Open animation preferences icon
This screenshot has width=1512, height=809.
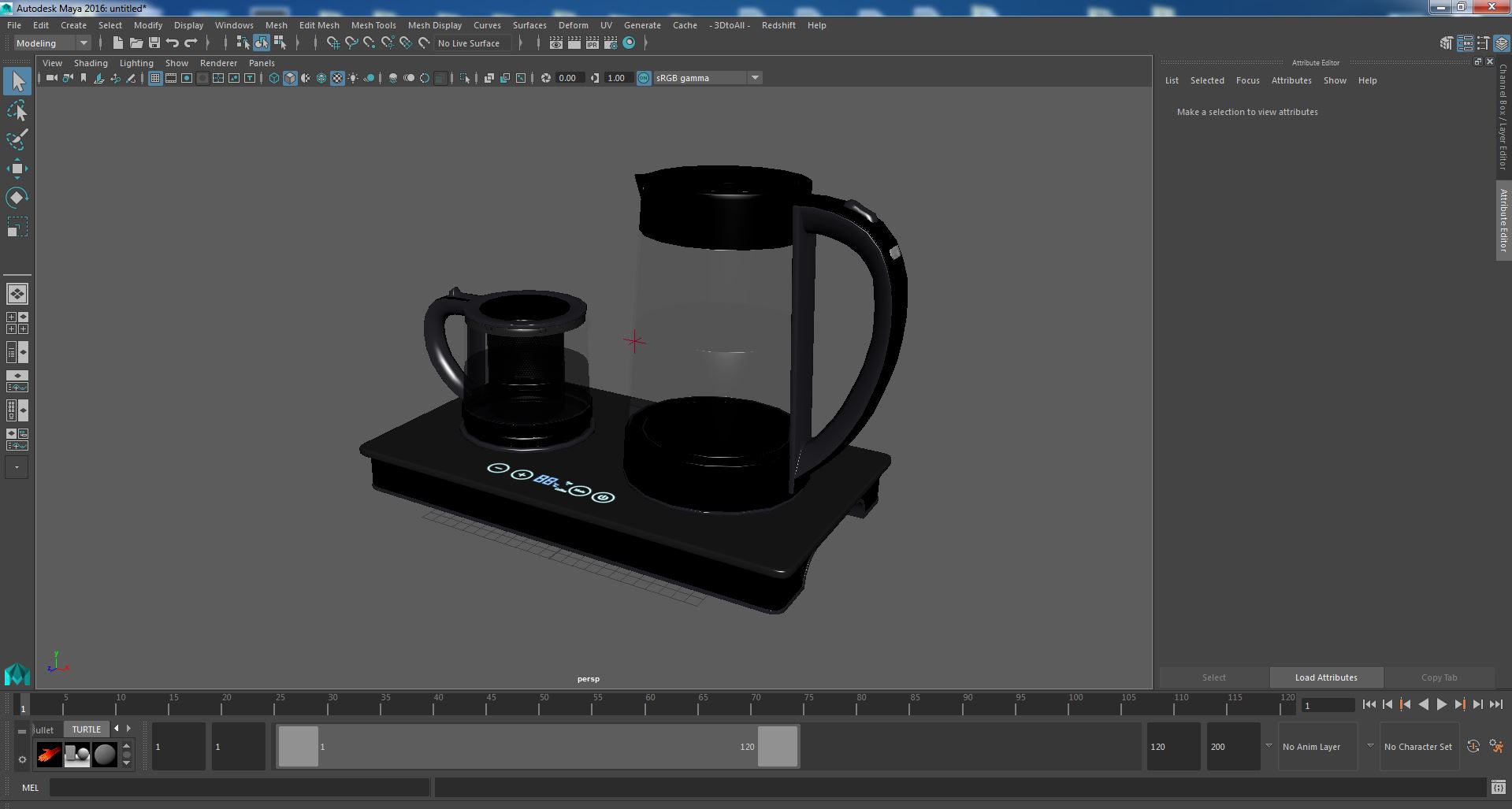(x=1496, y=747)
